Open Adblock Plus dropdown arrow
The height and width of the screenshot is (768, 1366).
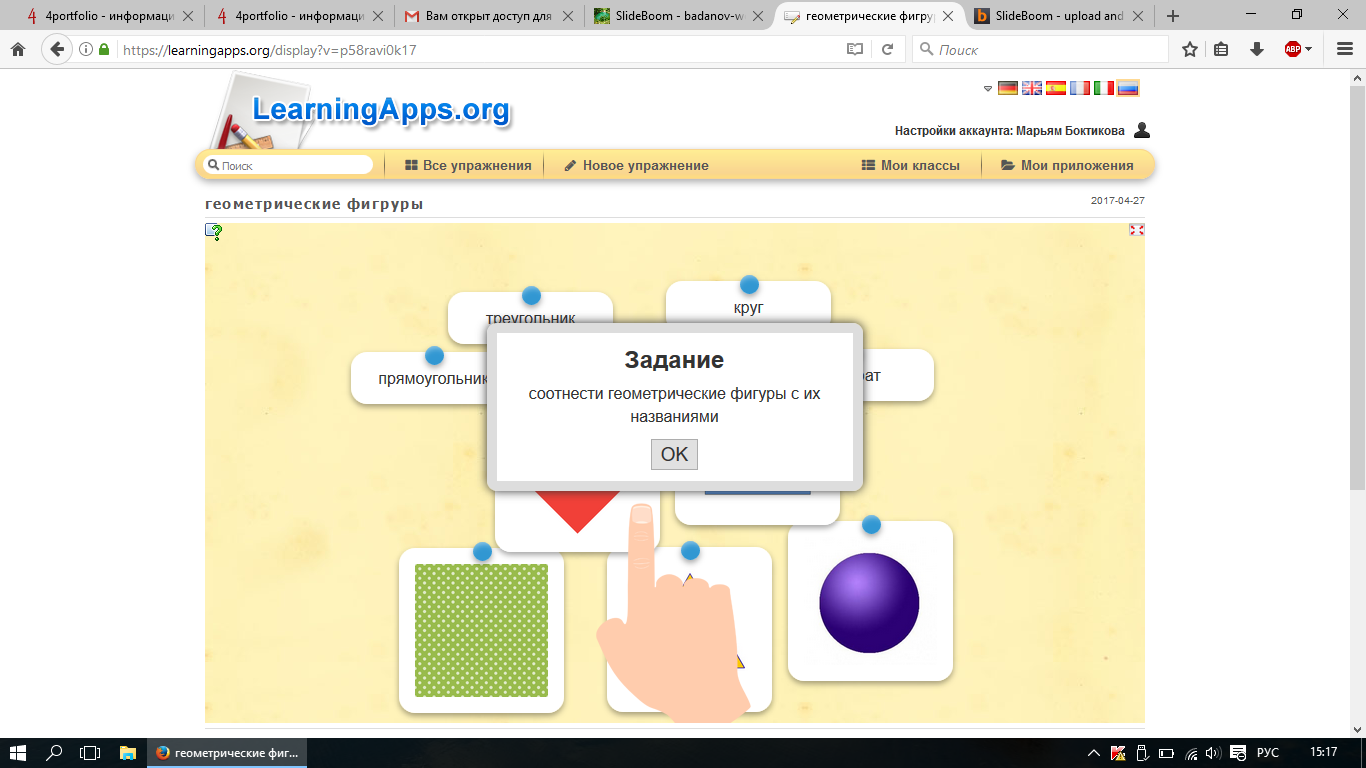coord(1308,49)
